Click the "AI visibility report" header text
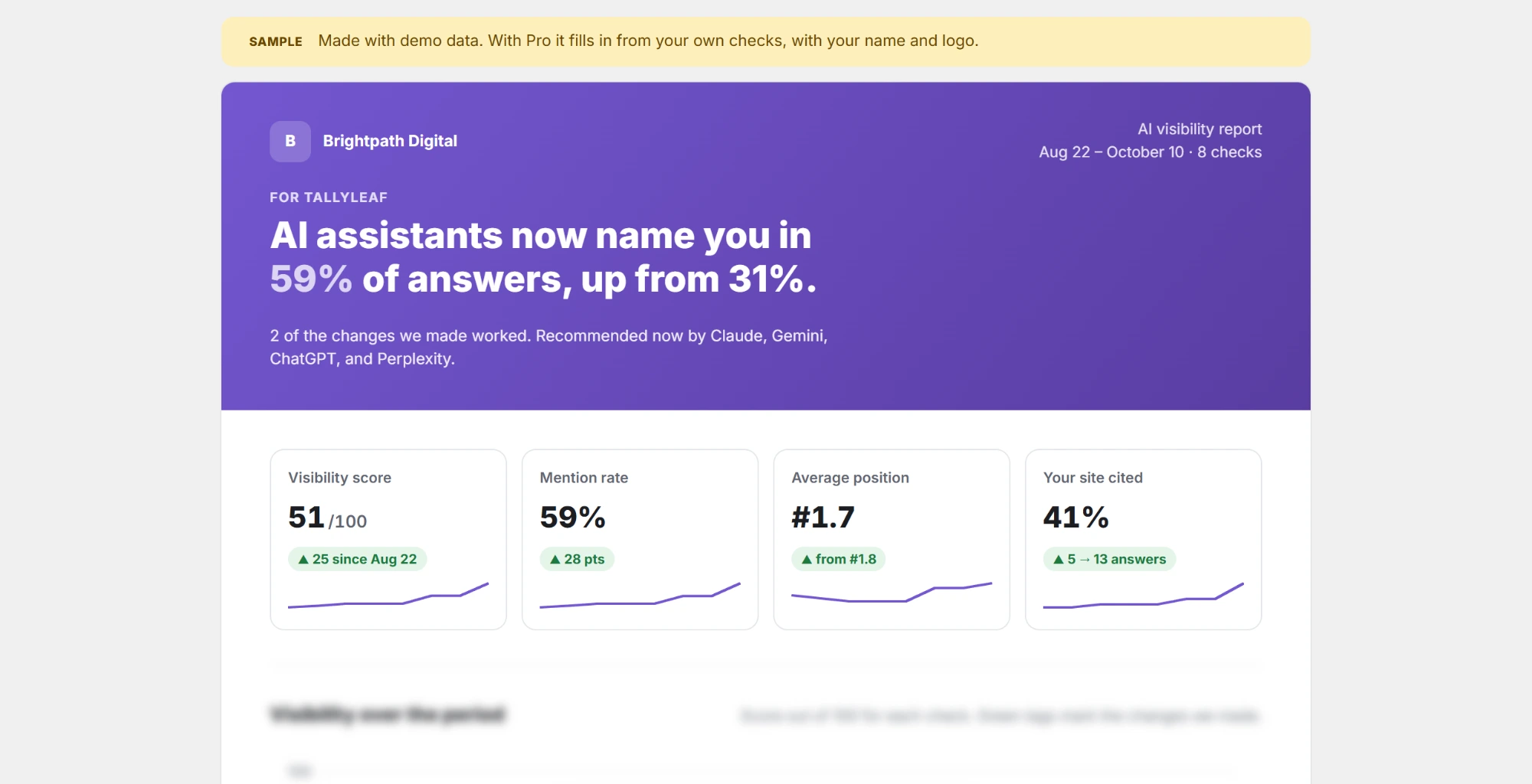 (x=1200, y=129)
